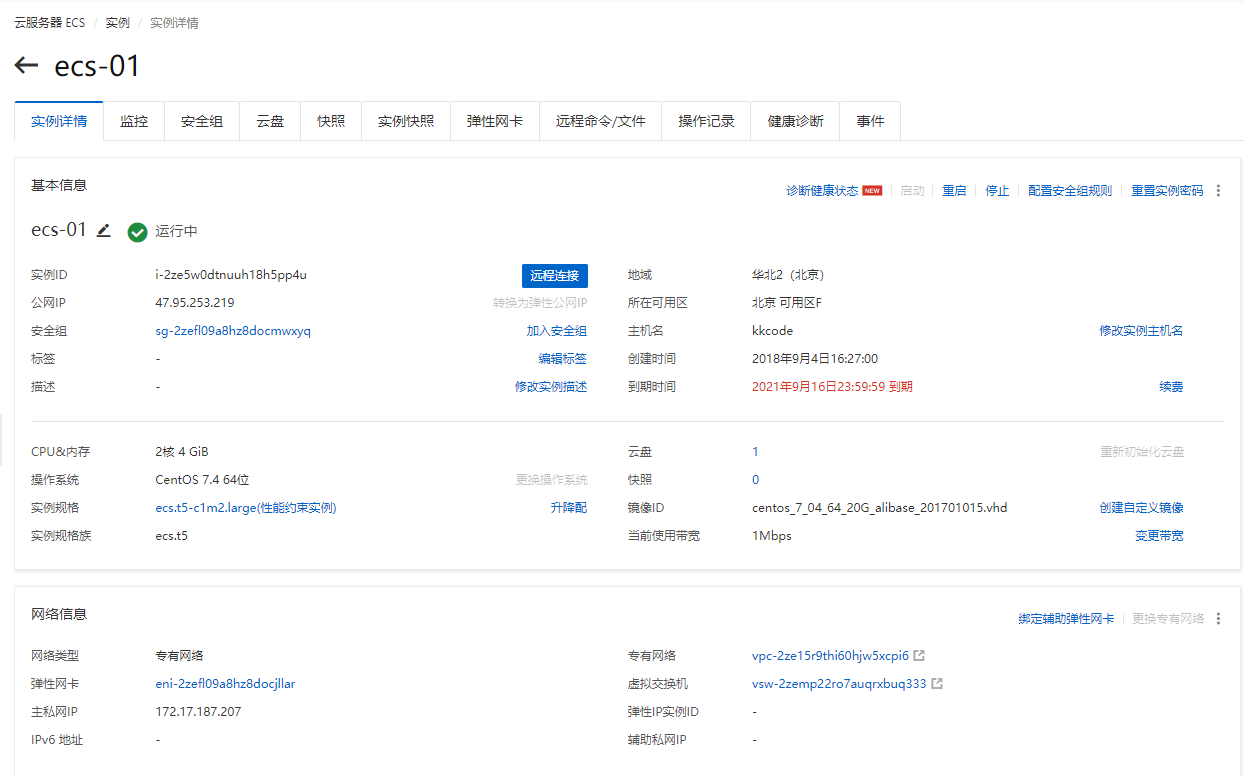
Task: Click creation time 2018年9月4日16:27:00
Action: coord(815,359)
